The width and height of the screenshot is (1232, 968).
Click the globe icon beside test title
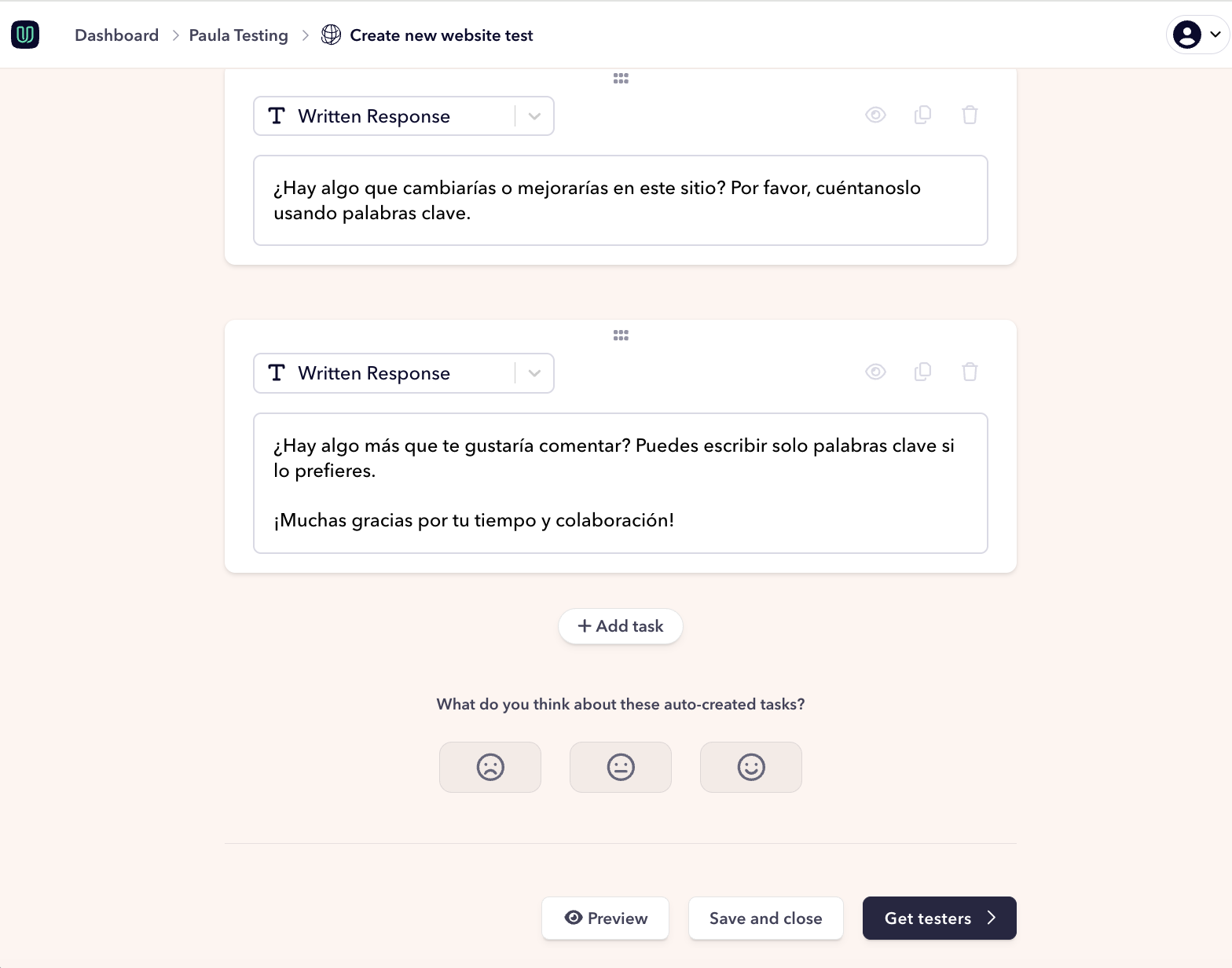pos(330,35)
